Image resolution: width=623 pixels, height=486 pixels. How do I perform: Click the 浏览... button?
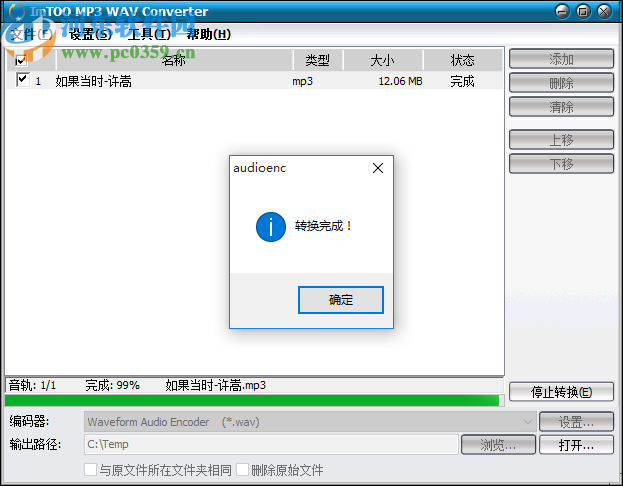pyautogui.click(x=498, y=445)
